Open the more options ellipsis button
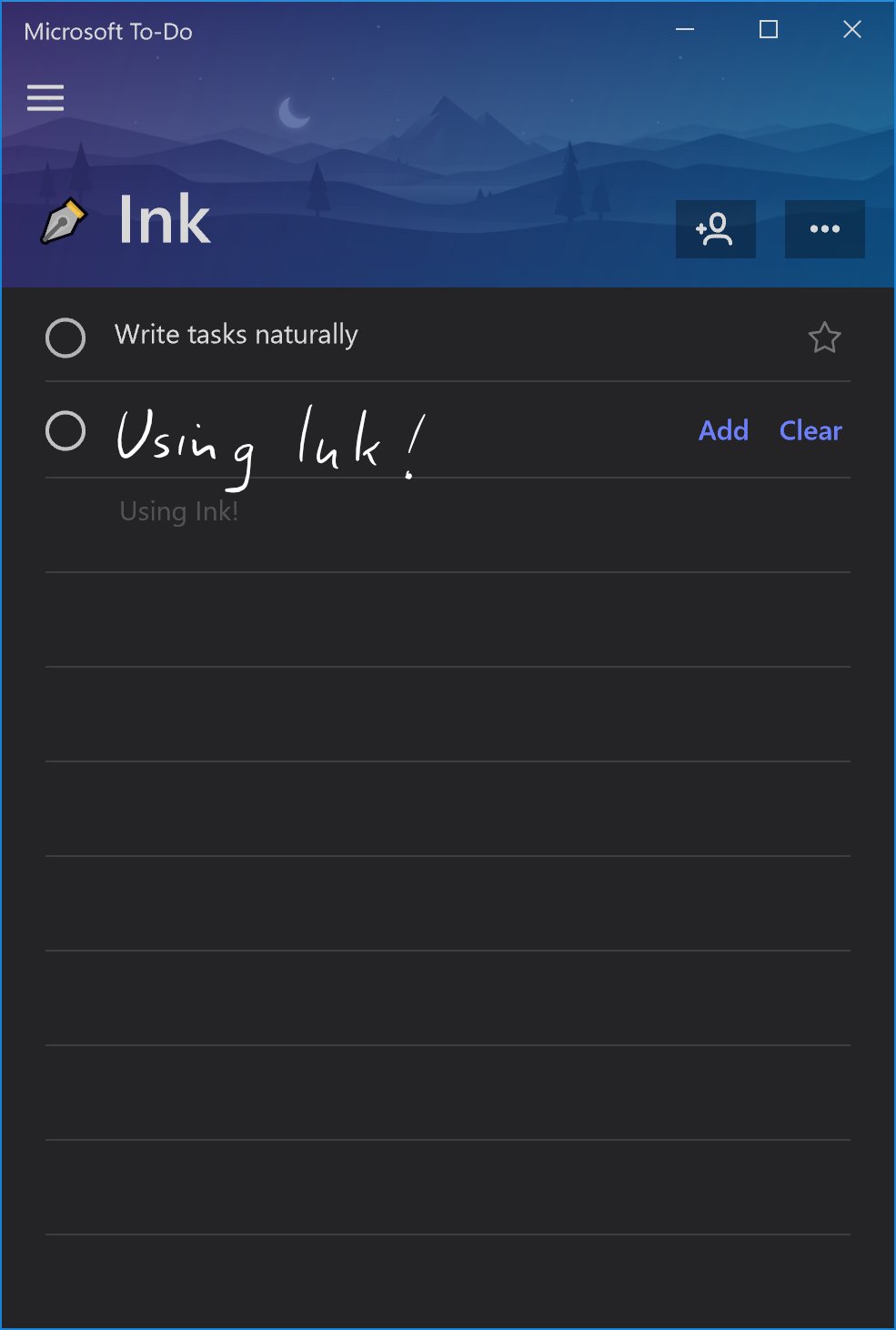This screenshot has width=896, height=1330. [x=825, y=229]
